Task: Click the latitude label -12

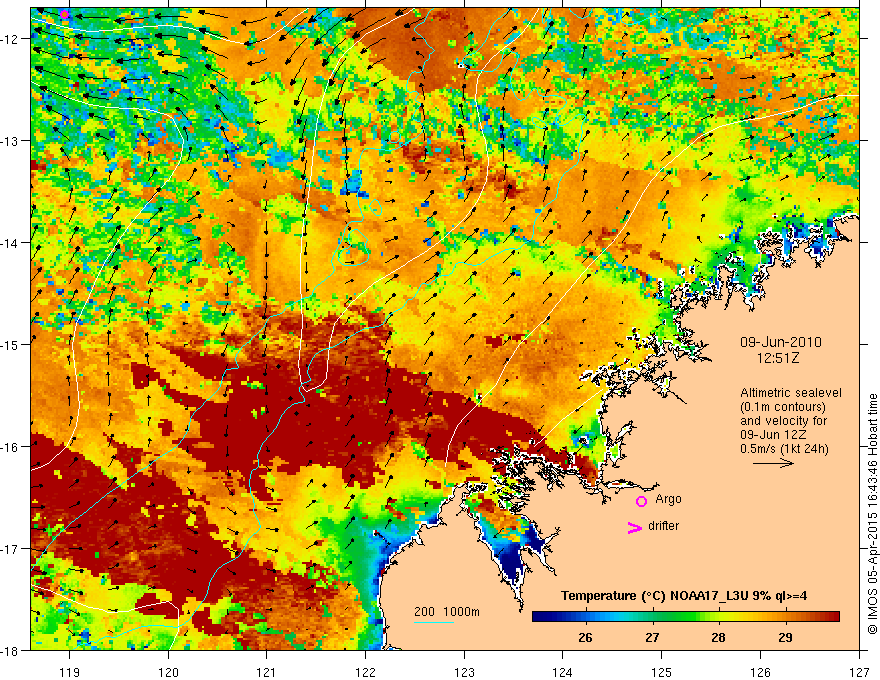Action: 11,39
